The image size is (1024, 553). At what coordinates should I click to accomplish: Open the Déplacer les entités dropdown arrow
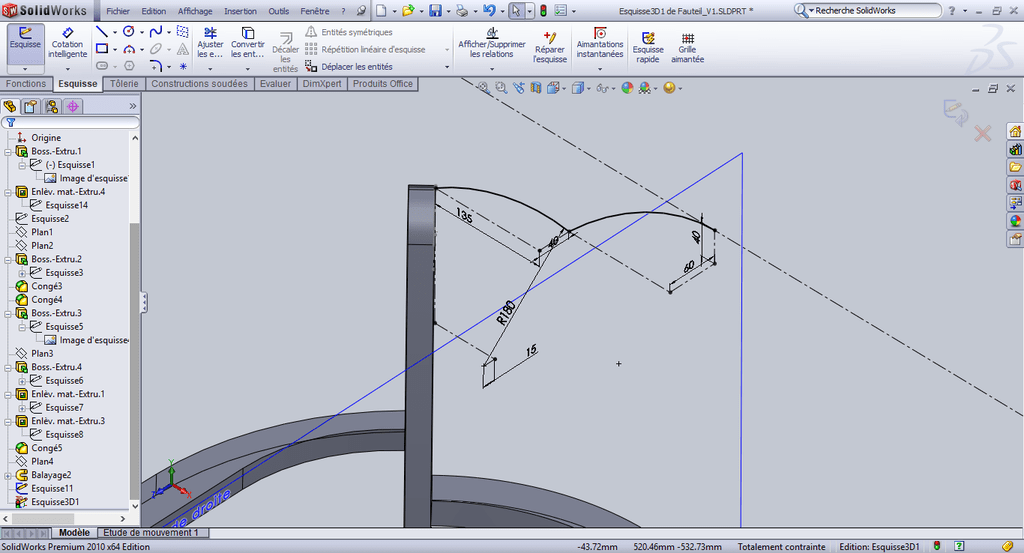tap(447, 67)
